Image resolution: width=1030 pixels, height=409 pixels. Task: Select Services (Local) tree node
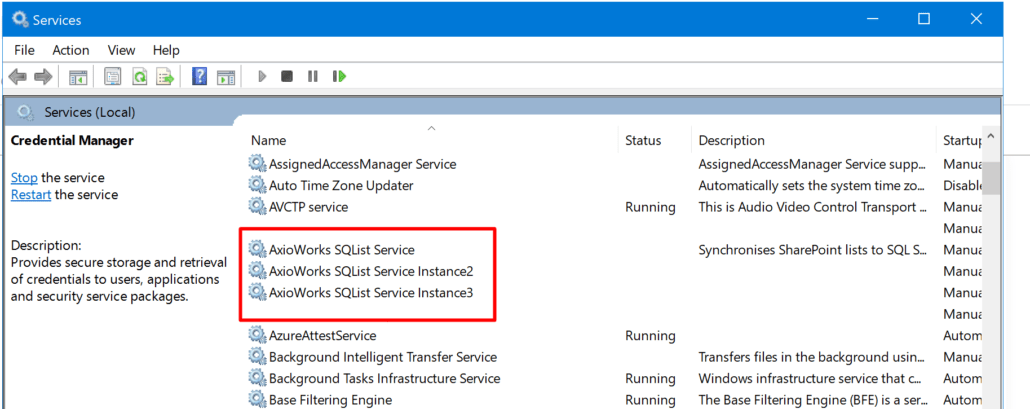pyautogui.click(x=90, y=113)
